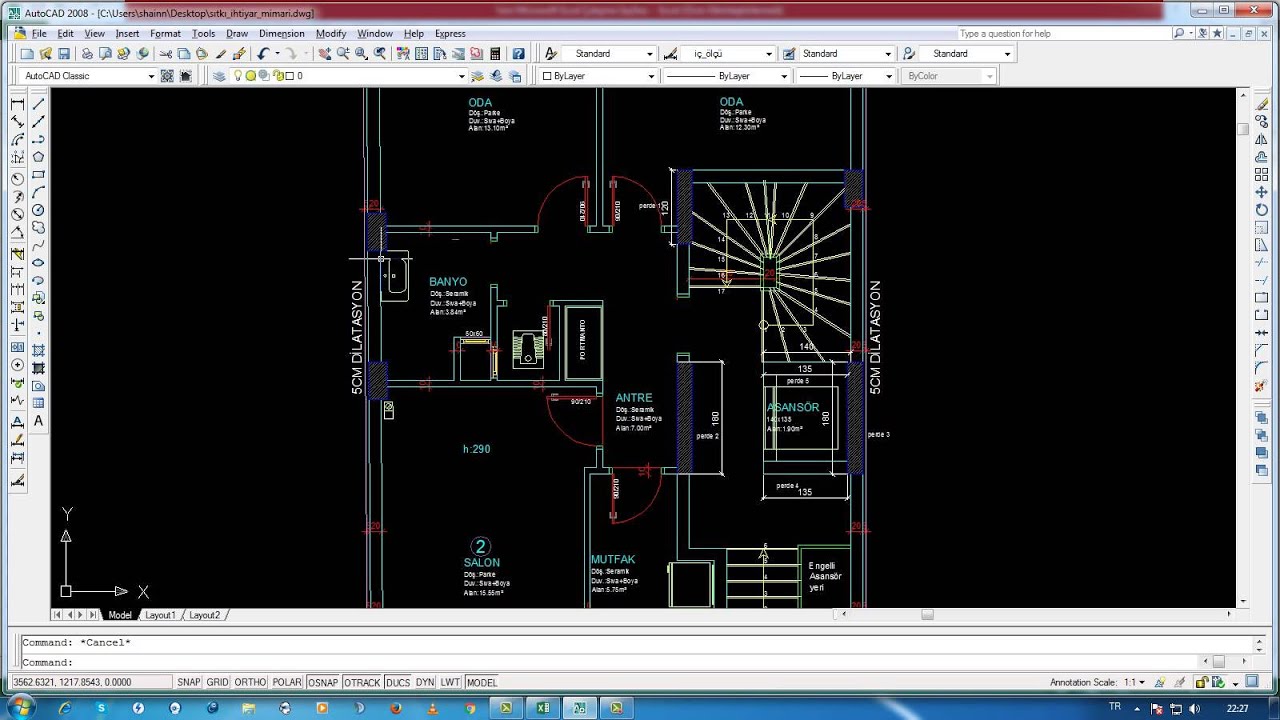Activate the Zoom Window tool
This screenshot has width=1280, height=720.
[x=361, y=54]
